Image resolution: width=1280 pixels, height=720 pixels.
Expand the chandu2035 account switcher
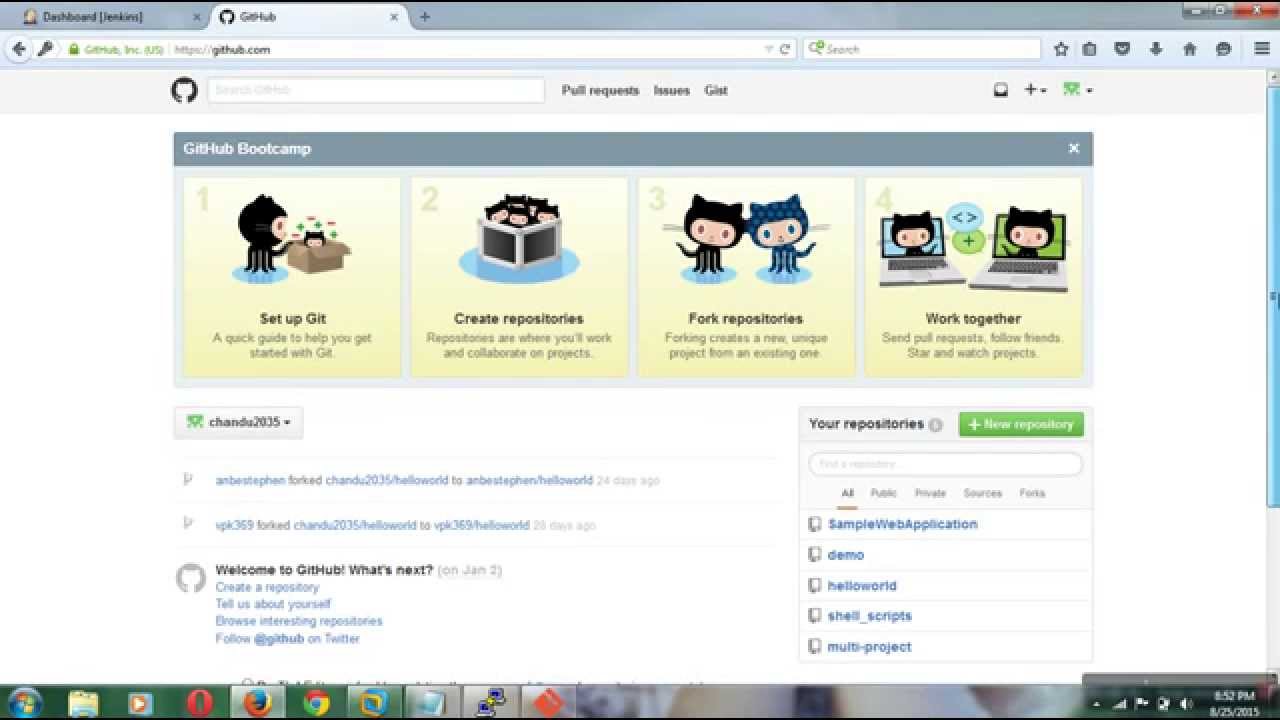tap(238, 422)
